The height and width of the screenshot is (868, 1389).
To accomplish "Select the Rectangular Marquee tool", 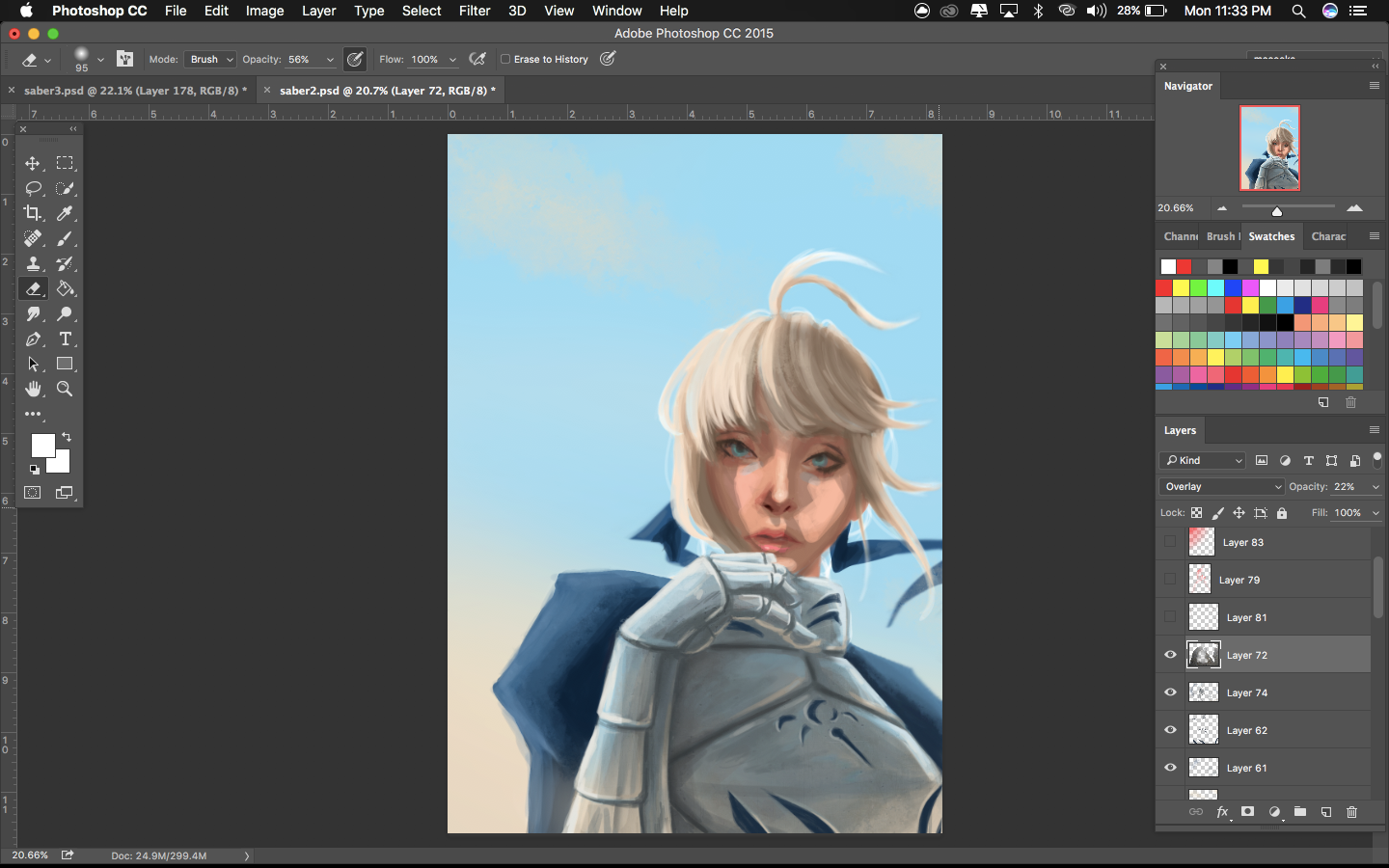I will 65,163.
